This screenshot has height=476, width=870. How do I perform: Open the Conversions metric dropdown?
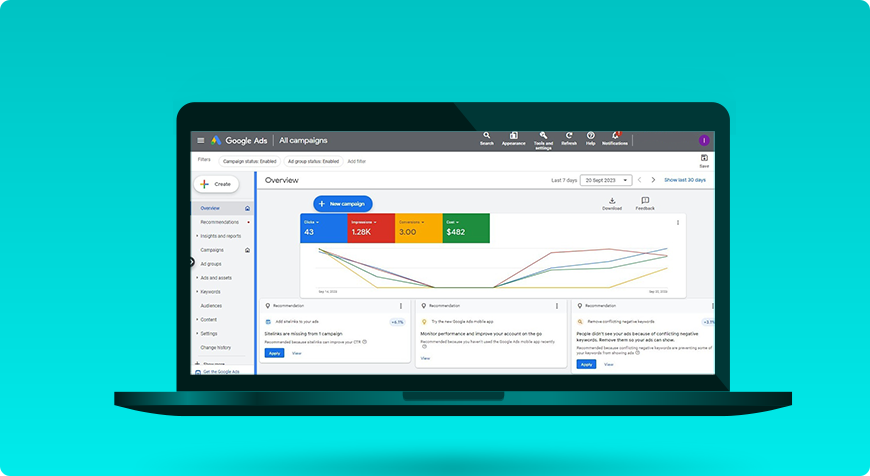(x=411, y=222)
